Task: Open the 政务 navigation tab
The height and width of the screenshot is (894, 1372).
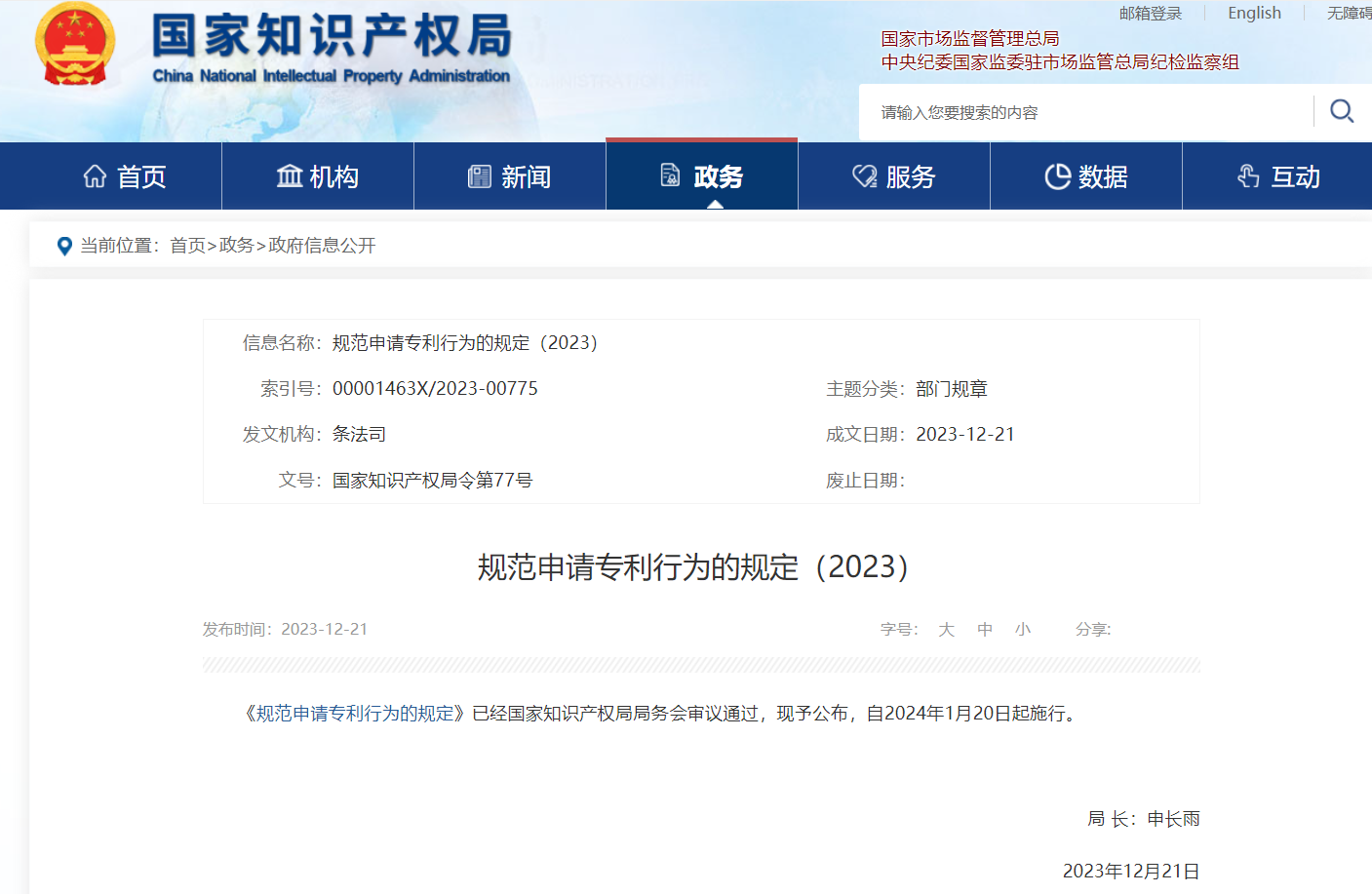Action: coord(702,176)
